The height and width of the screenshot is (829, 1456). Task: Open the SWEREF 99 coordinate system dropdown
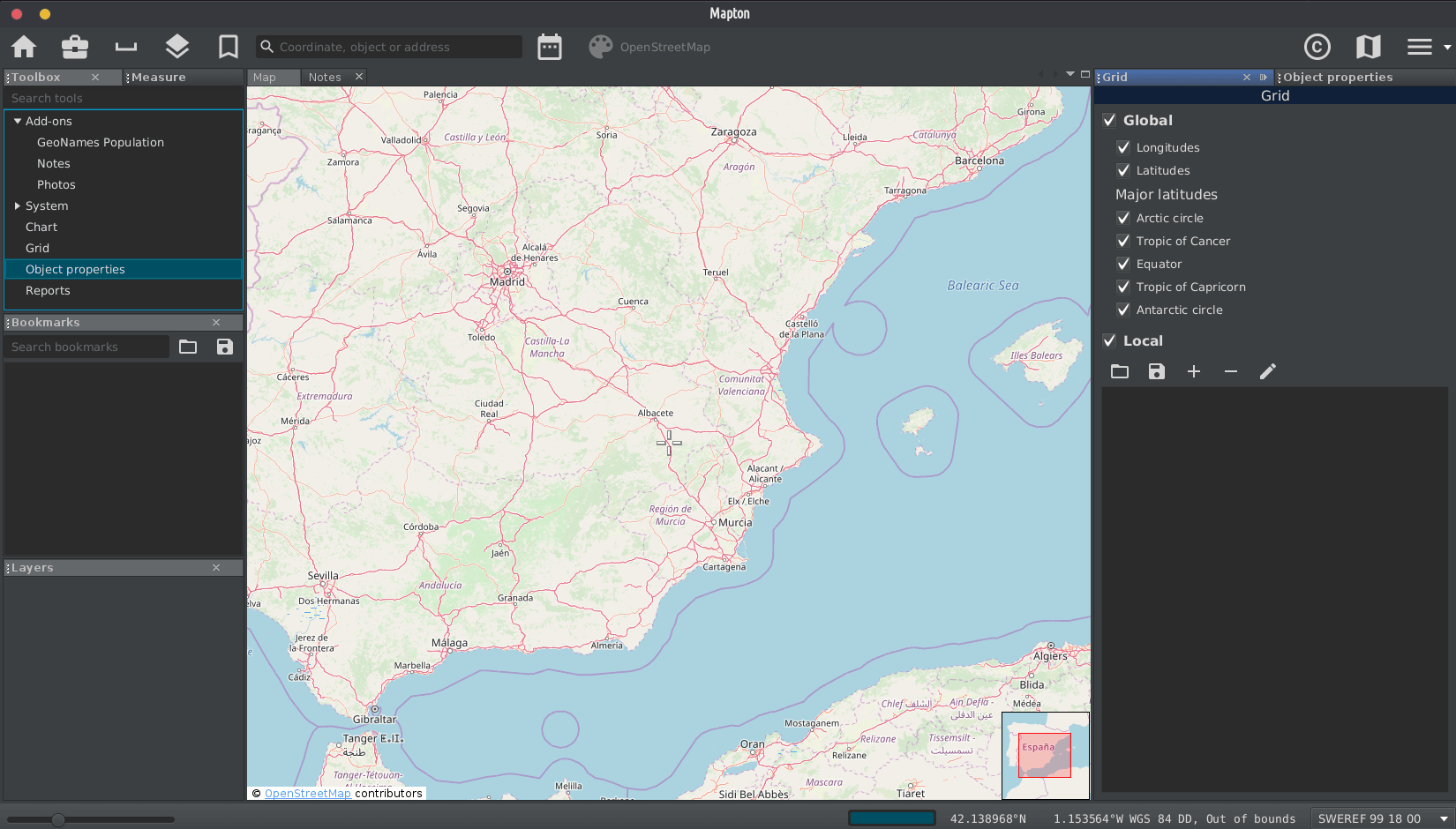(1381, 818)
